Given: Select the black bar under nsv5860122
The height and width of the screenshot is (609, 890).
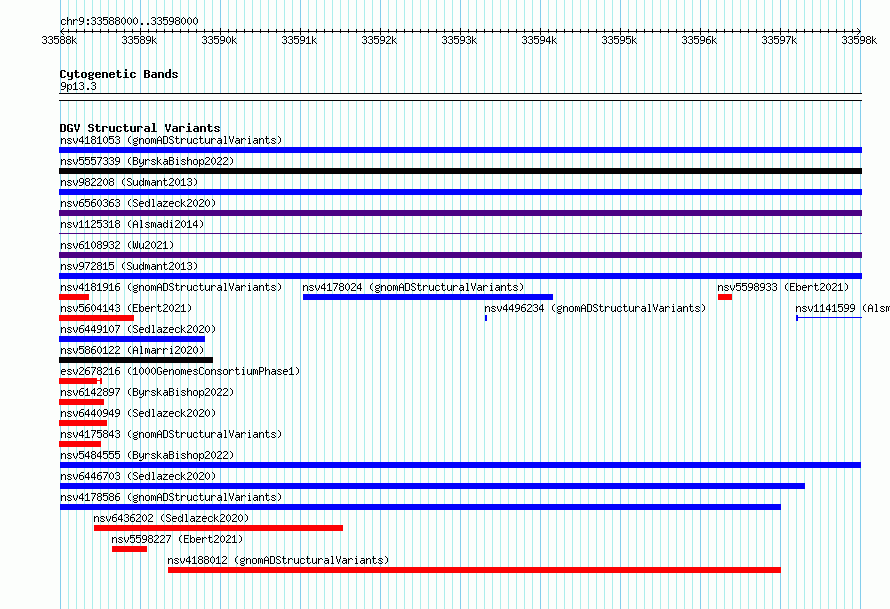Looking at the screenshot, I should click(136, 360).
